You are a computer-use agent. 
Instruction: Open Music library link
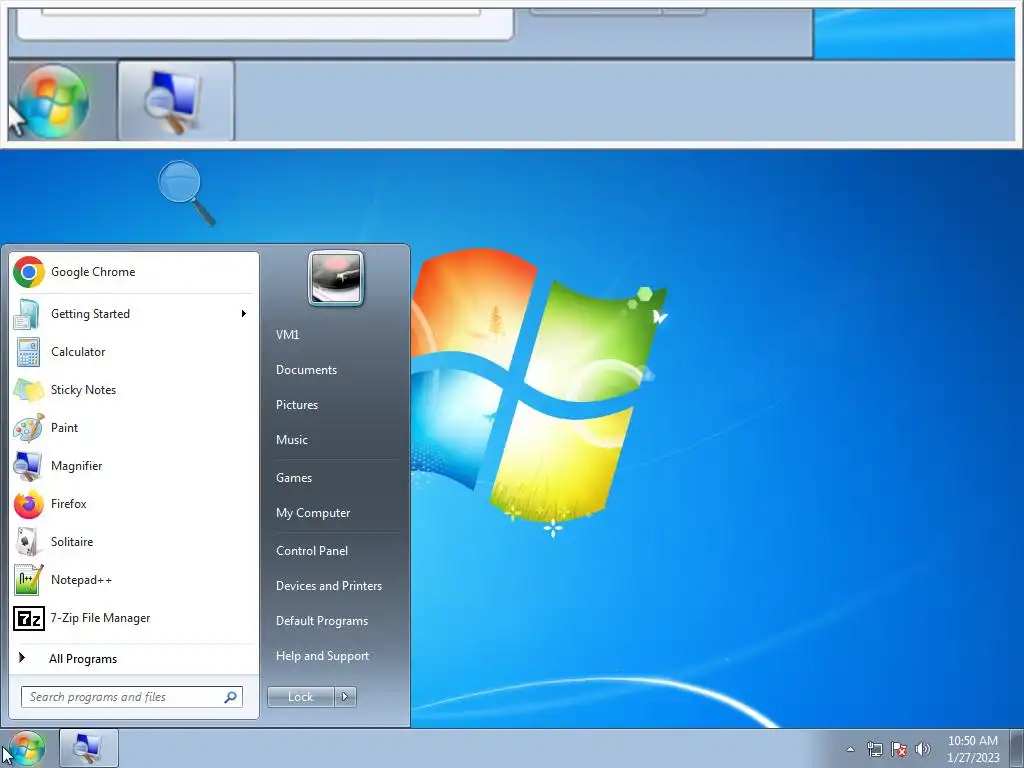[x=291, y=440]
